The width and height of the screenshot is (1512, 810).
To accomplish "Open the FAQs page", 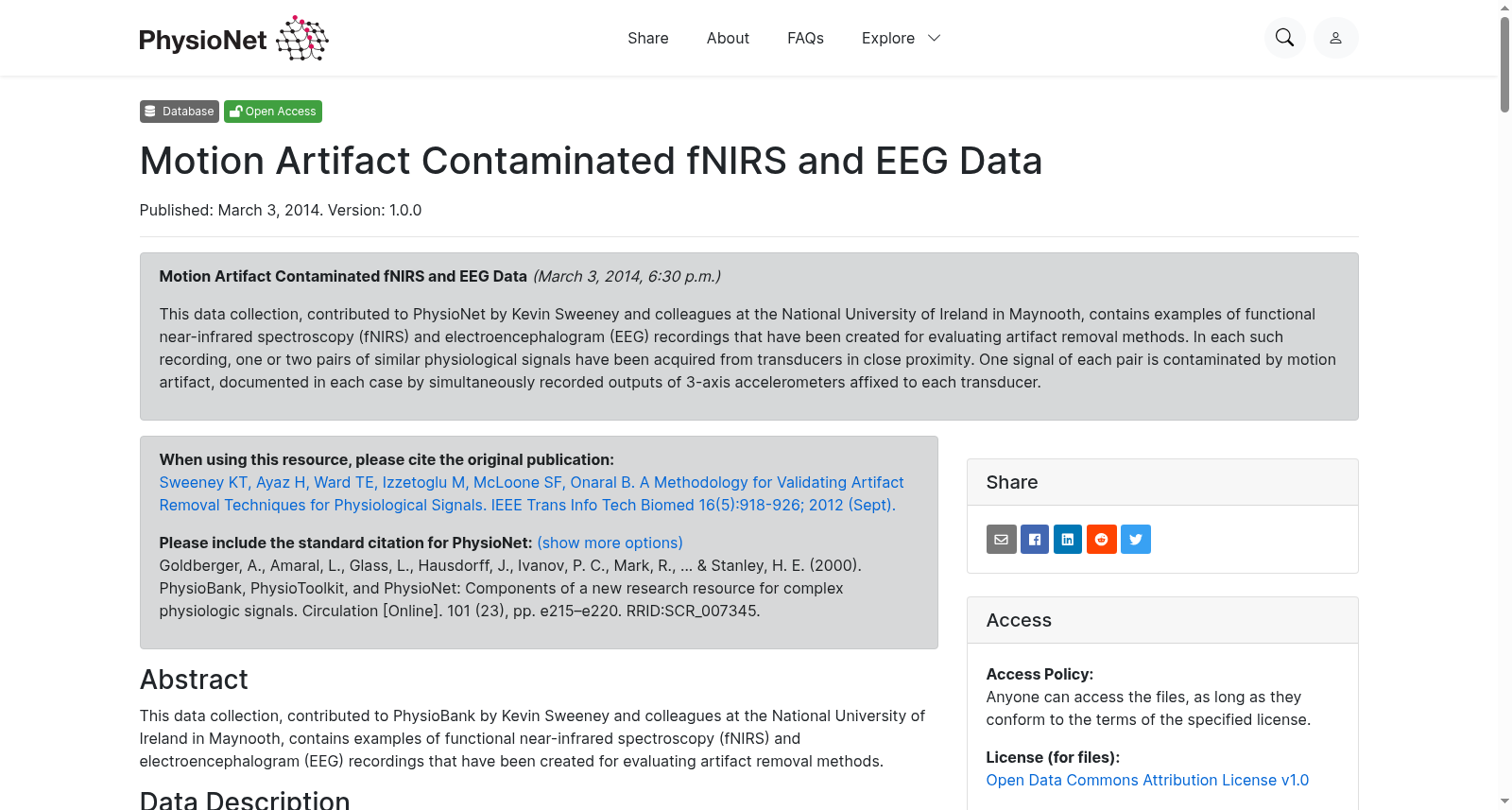I will pos(805,38).
